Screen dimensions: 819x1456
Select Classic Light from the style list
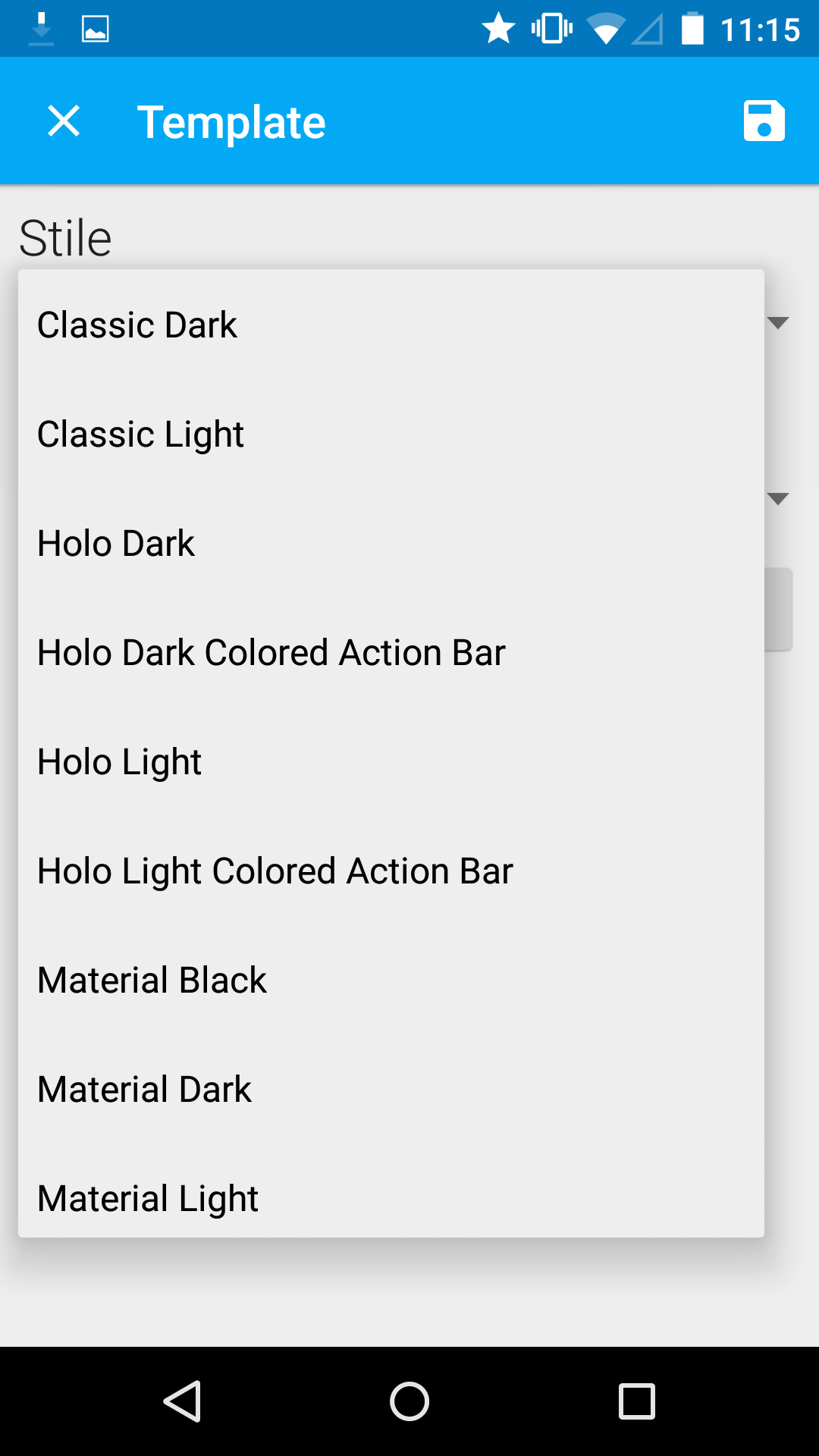(x=391, y=434)
